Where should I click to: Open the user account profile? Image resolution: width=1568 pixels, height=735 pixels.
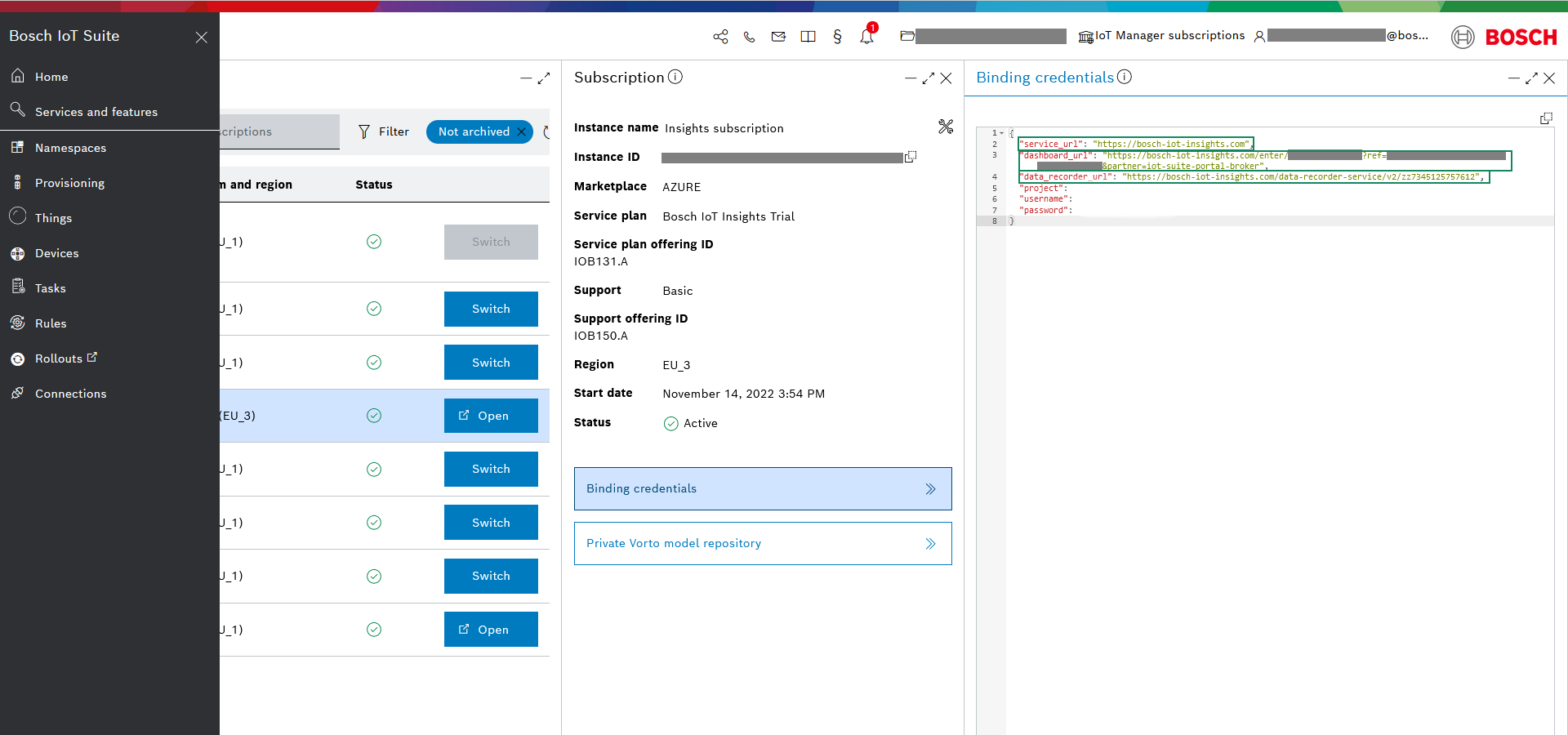pyautogui.click(x=1342, y=36)
